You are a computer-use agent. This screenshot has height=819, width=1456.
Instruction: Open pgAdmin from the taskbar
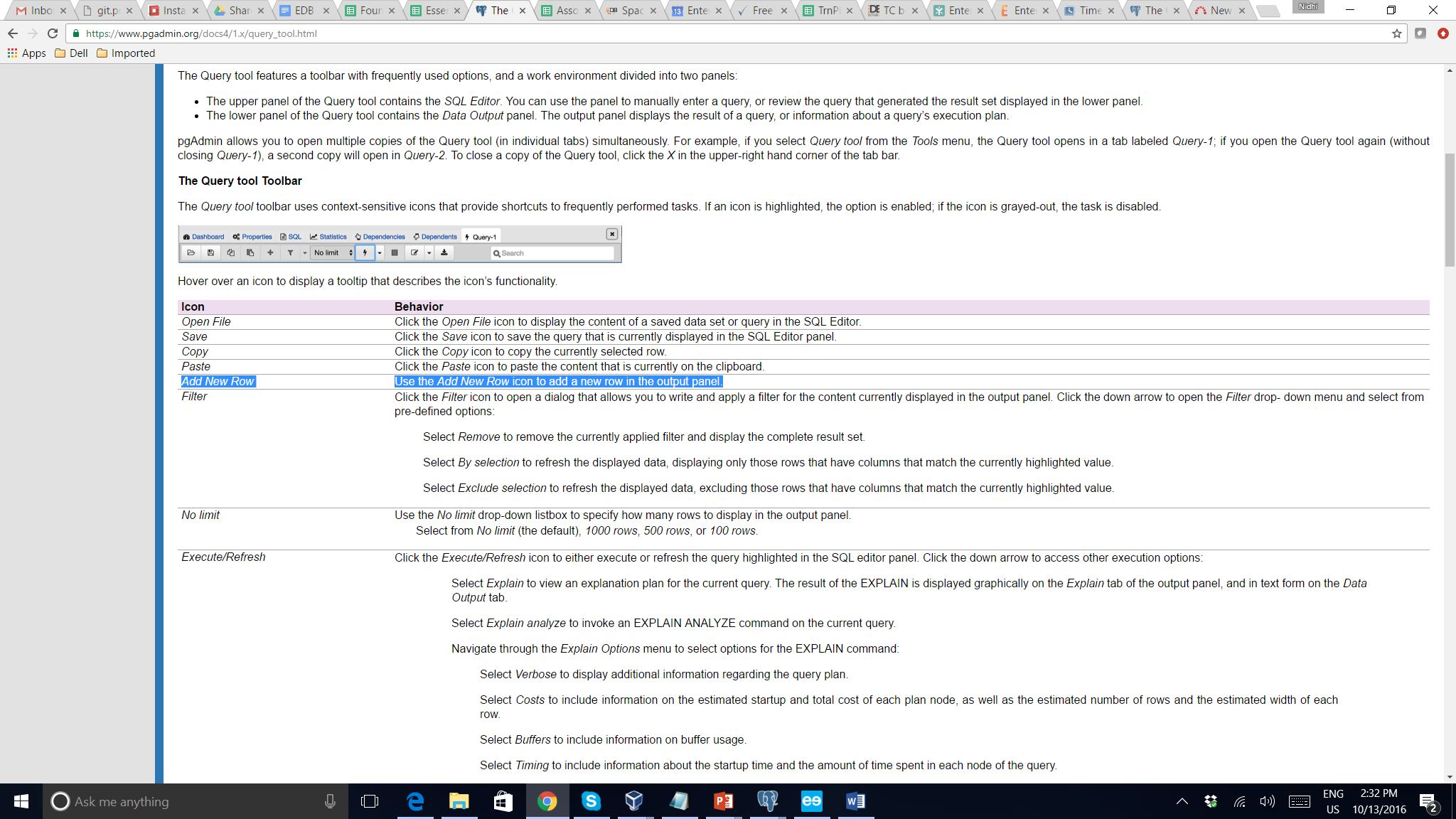click(x=767, y=801)
